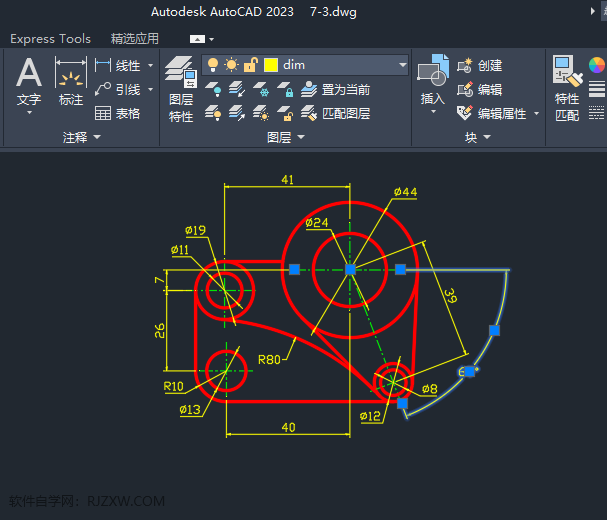Select the Text (文字) tool
The height and width of the screenshot is (520, 607).
[x=29, y=75]
